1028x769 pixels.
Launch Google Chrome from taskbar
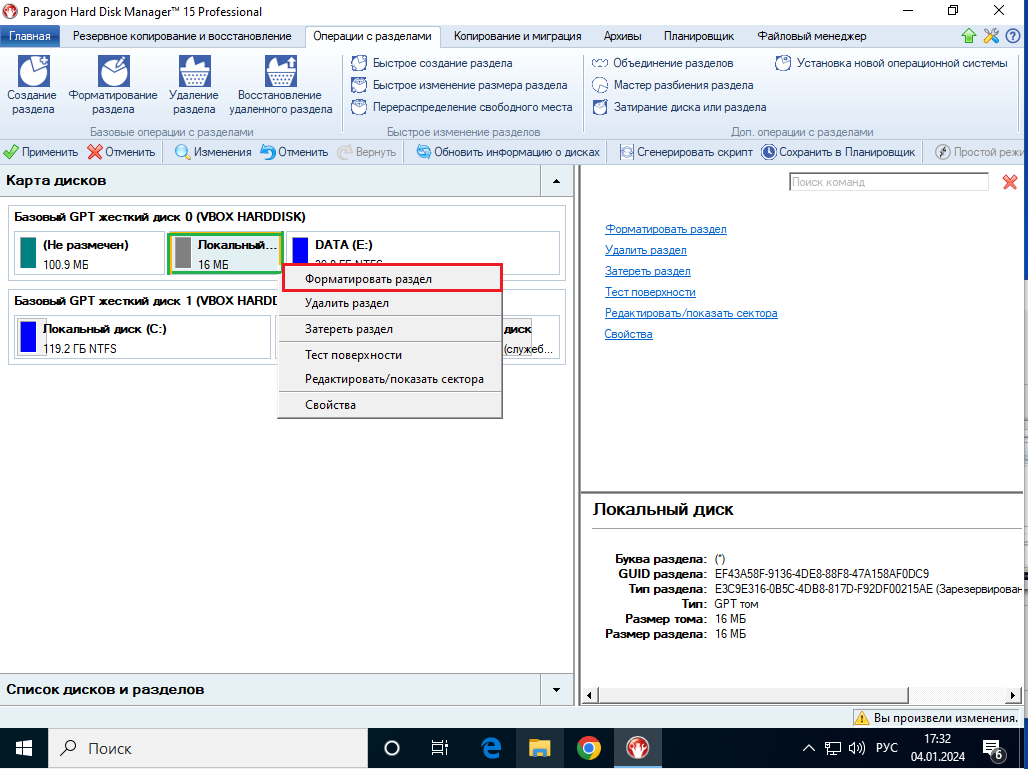coord(589,748)
